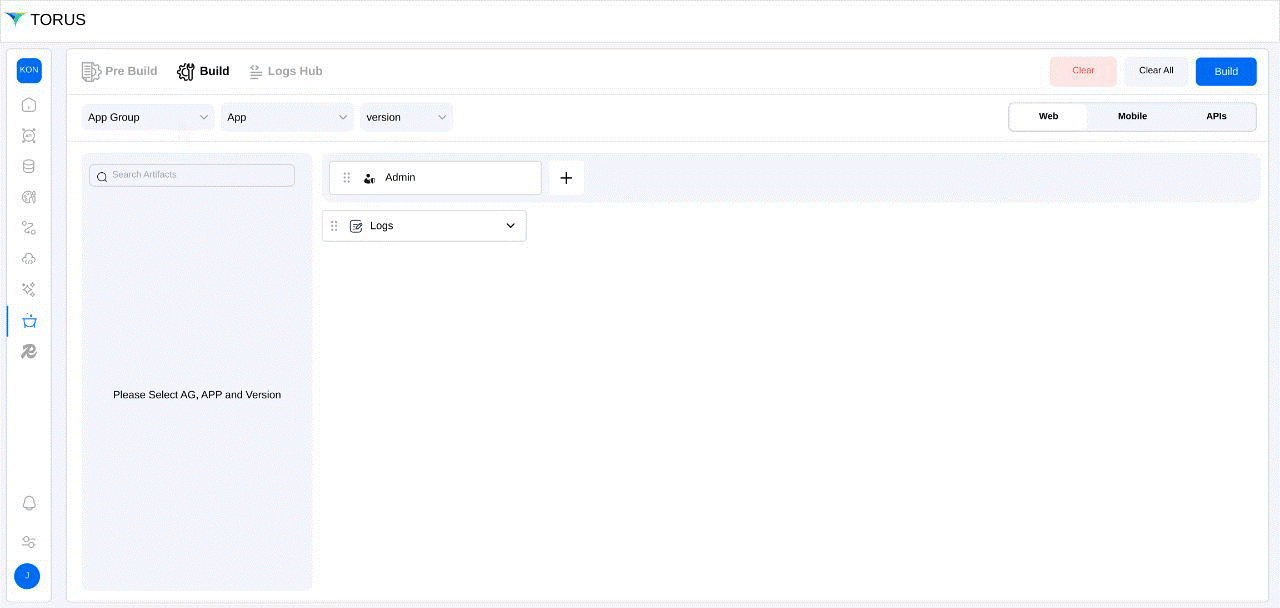This screenshot has width=1280, height=608.
Task: Switch platform toggle to APIs
Action: 1216,117
